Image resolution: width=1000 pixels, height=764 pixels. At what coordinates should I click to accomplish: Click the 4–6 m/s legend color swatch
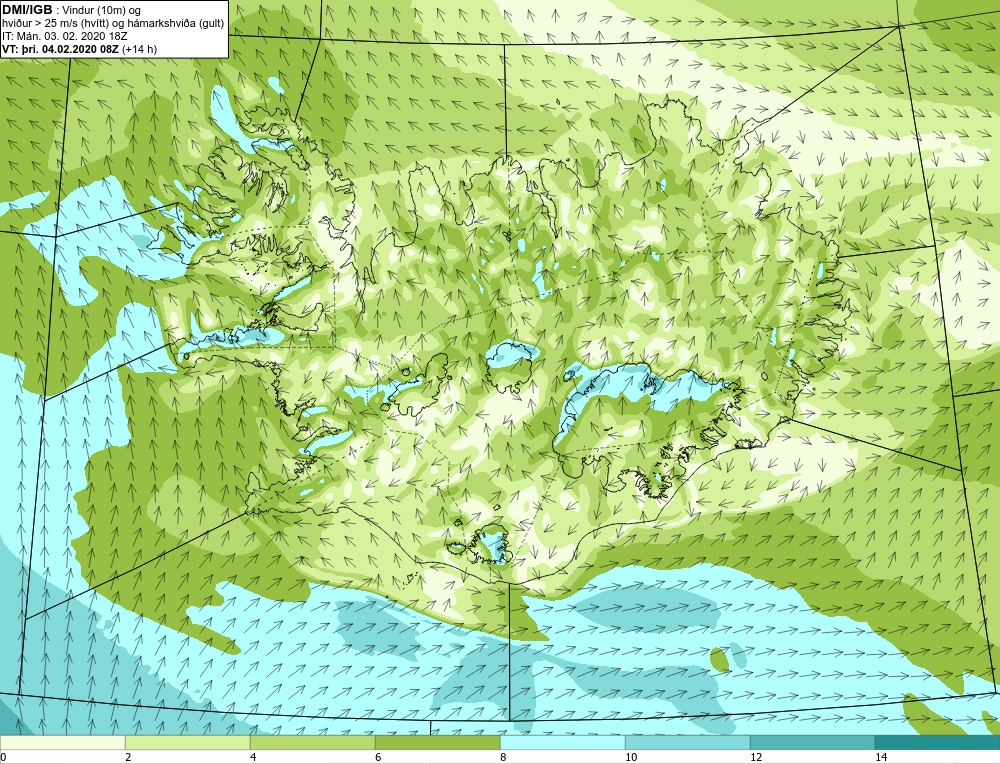312,742
